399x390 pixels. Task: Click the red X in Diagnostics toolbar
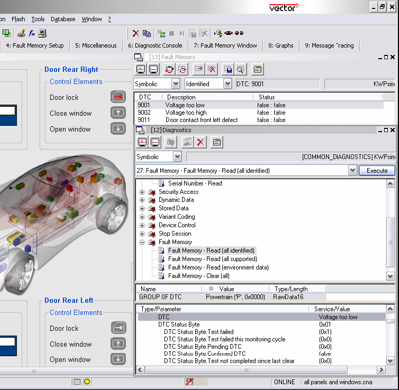point(200,143)
